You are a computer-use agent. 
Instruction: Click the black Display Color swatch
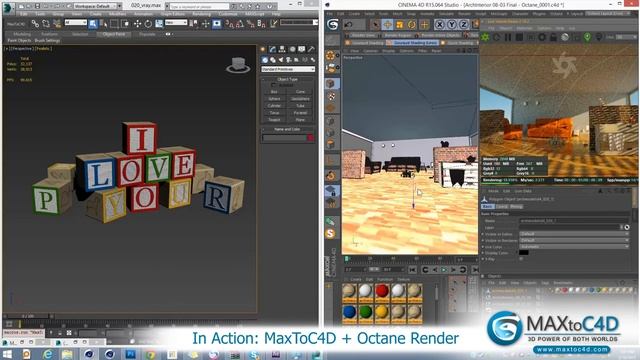[x=524, y=253]
